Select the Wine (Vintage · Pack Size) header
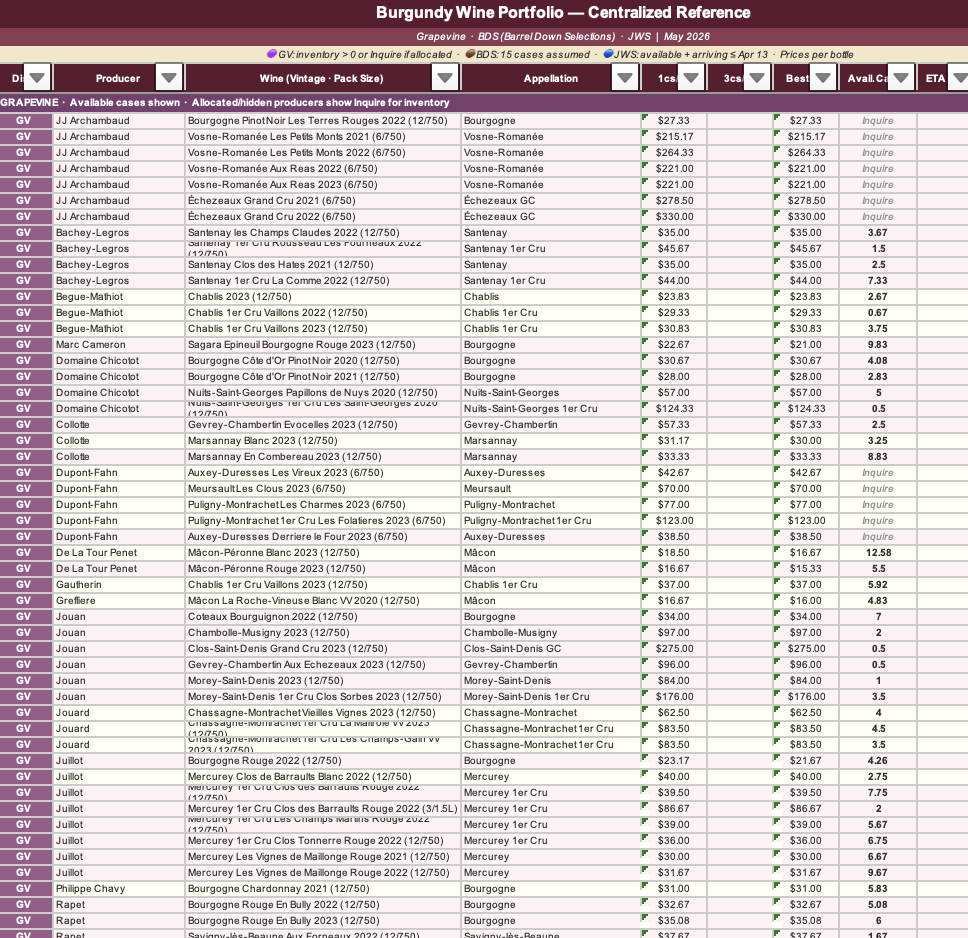The width and height of the screenshot is (968, 938). tap(322, 78)
